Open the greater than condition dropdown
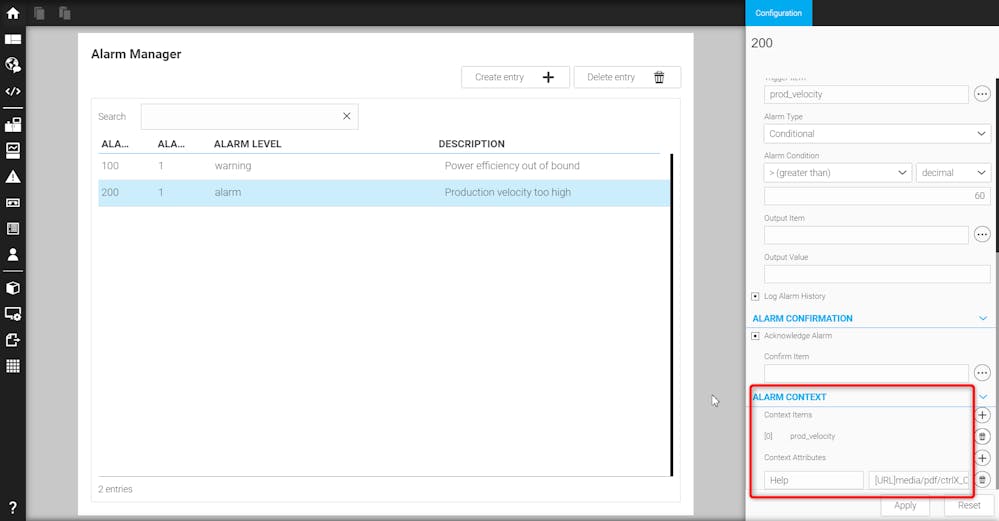 (837, 173)
